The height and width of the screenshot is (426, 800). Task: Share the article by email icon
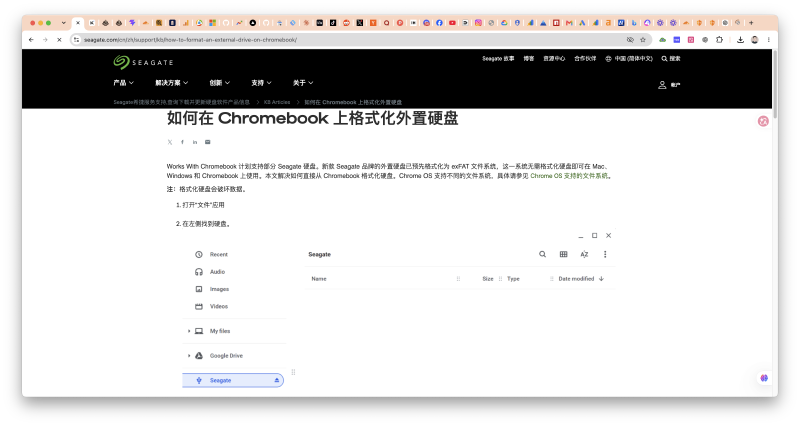click(208, 142)
